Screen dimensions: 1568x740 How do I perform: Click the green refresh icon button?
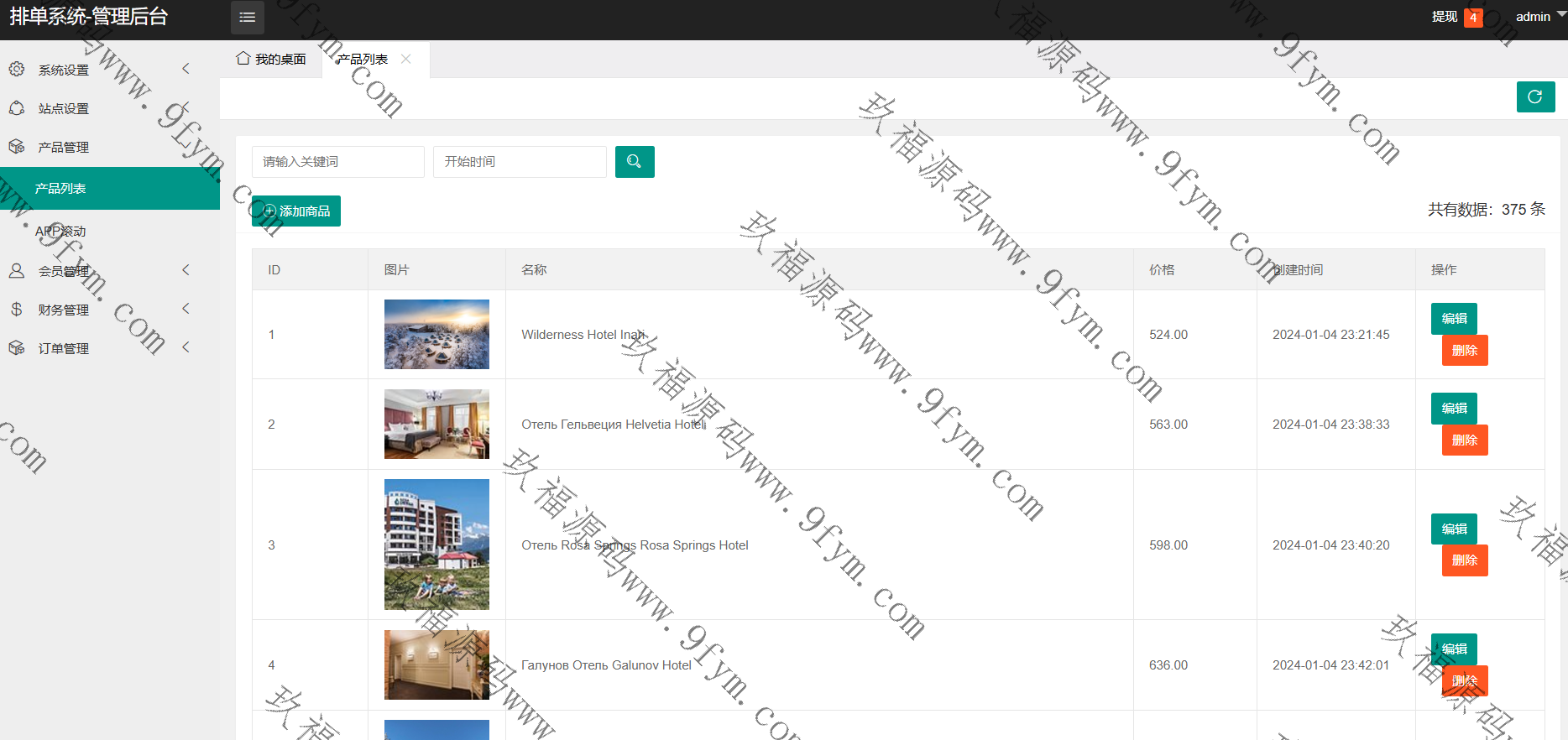tap(1535, 97)
